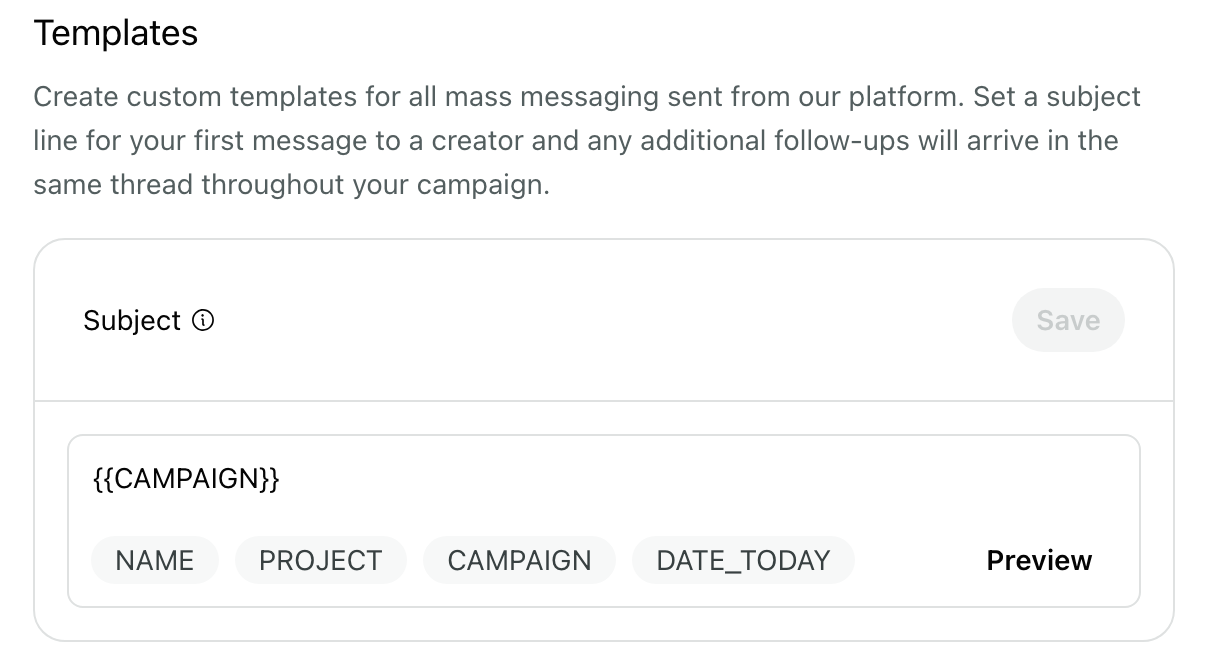This screenshot has width=1208, height=660.
Task: Click the Subject card header area
Action: [x=604, y=320]
